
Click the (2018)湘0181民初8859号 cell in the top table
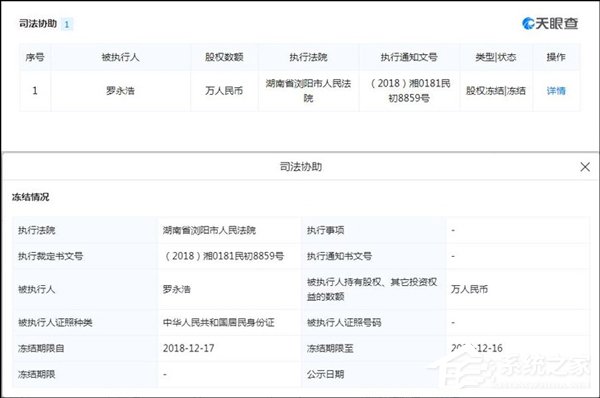[x=409, y=91]
